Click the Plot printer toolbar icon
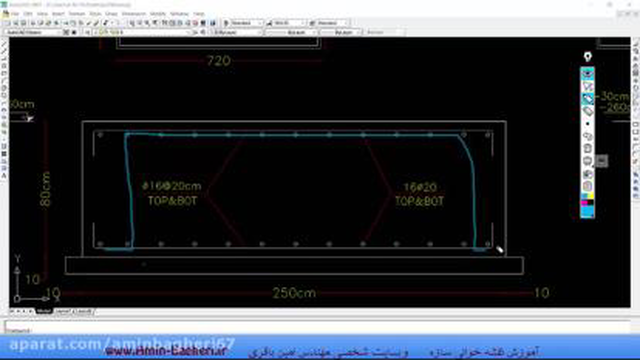 [x=33, y=23]
